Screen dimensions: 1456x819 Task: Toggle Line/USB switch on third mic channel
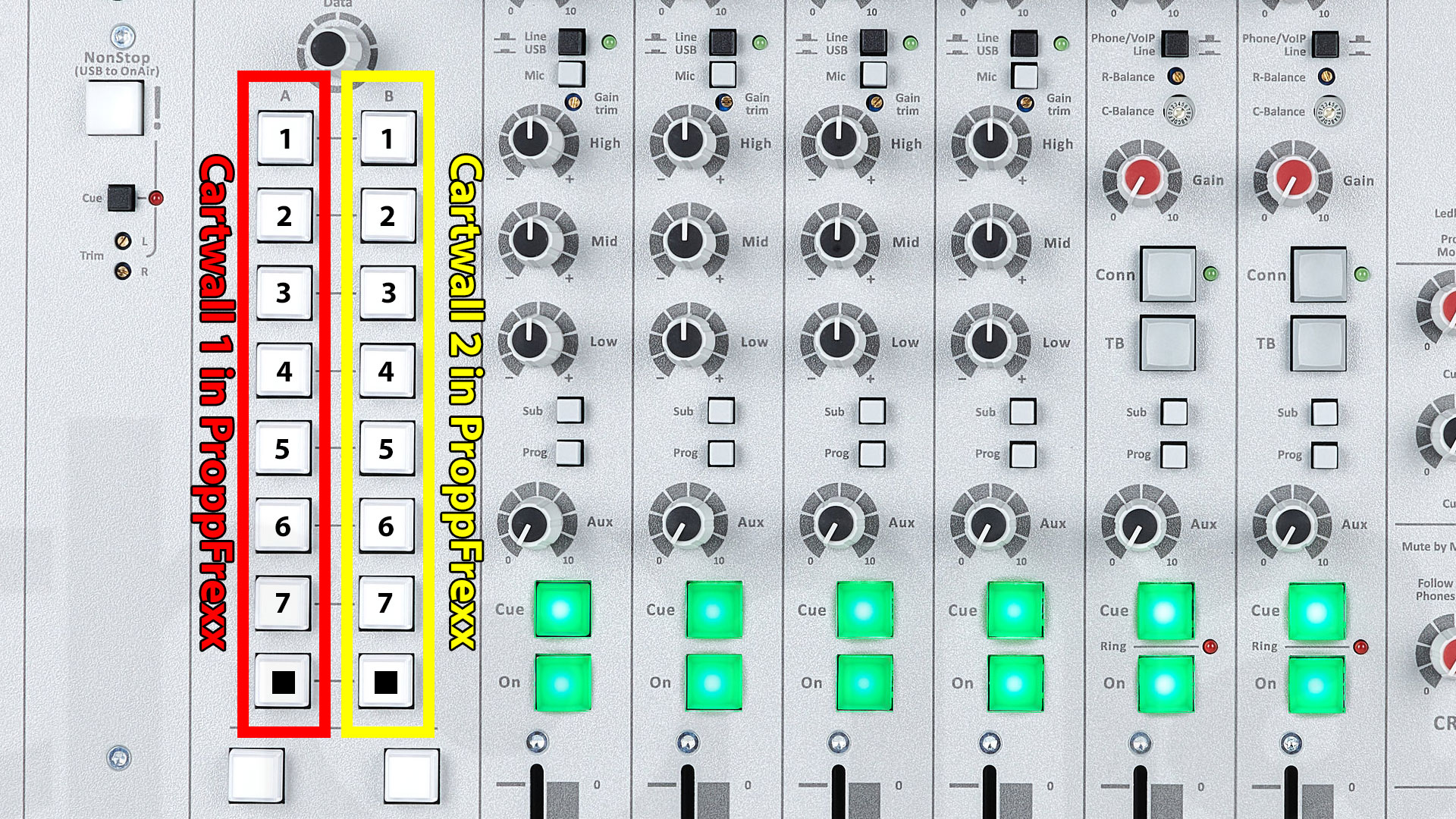click(874, 42)
